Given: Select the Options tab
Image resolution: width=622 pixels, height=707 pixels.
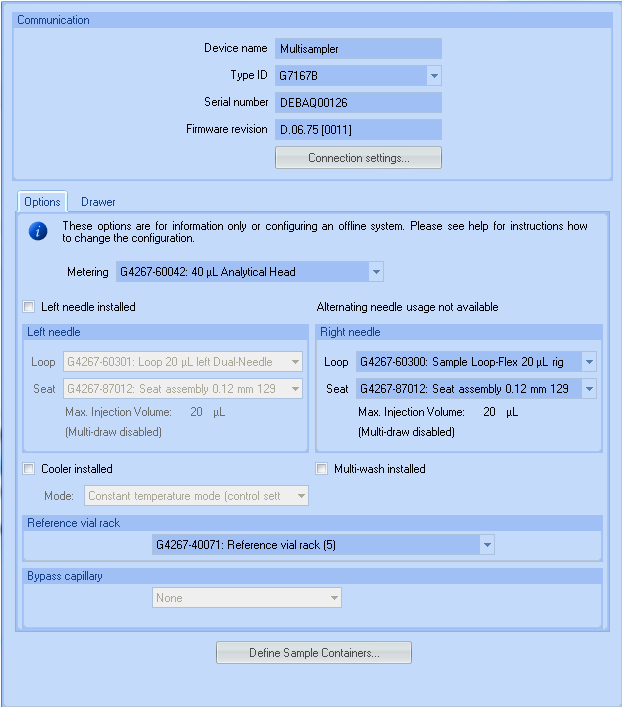Looking at the screenshot, I should [x=43, y=202].
